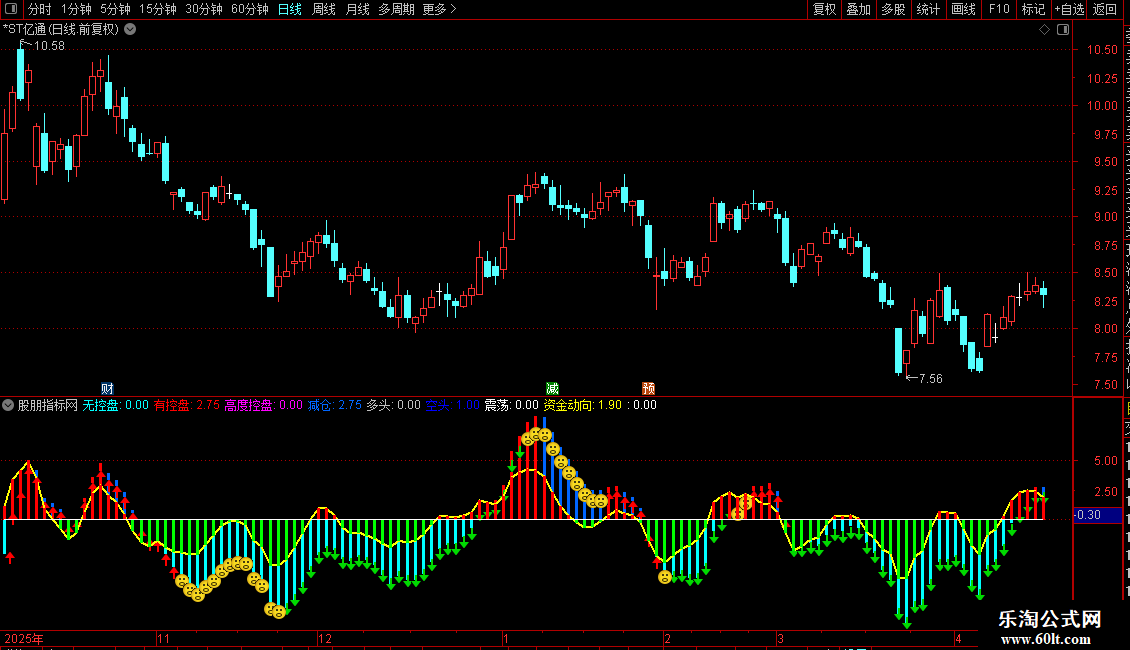Select the 1分钟 period
Viewport: 1130px width, 650px height.
click(x=76, y=9)
